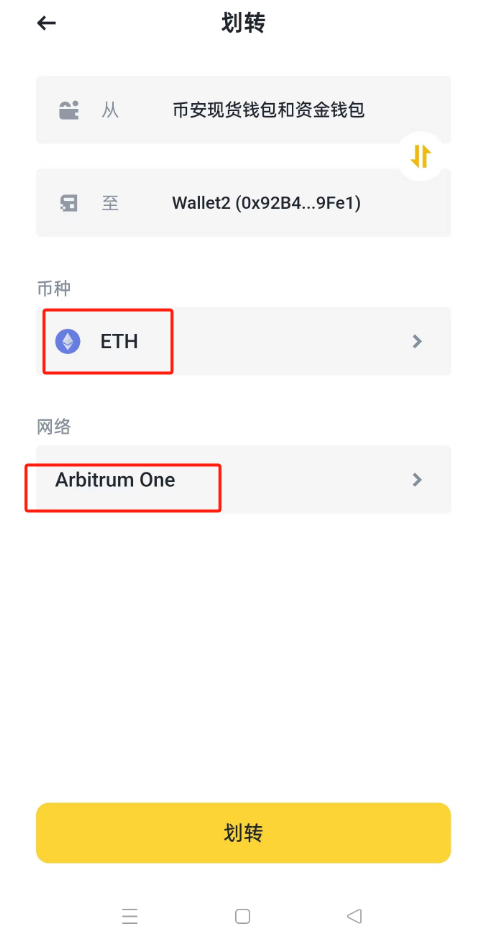Expand the ETH coin selector chevron
Screen dimensions: 486x938
click(x=418, y=342)
